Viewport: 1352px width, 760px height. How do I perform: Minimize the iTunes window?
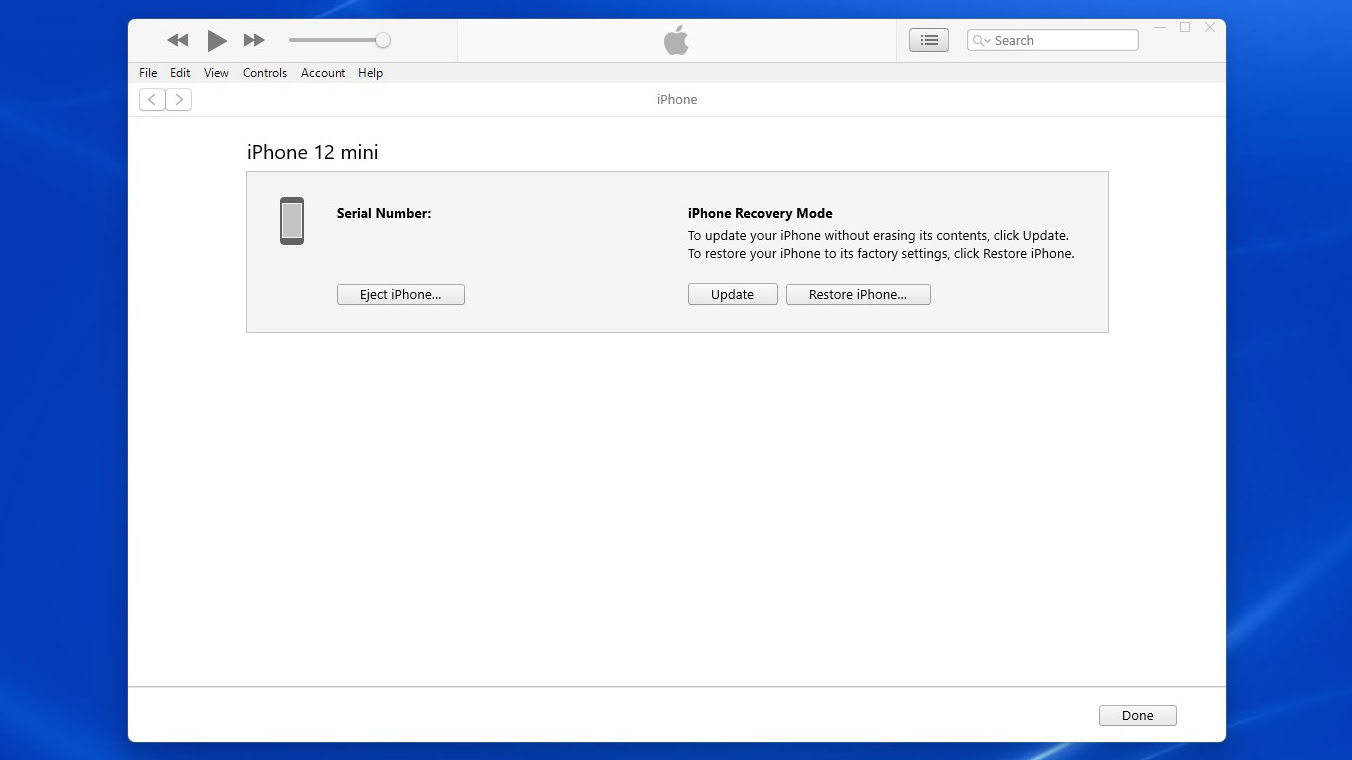click(1160, 28)
